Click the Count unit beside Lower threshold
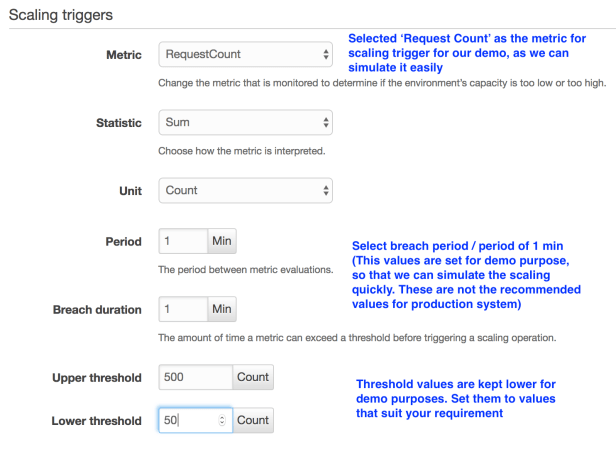The height and width of the screenshot is (464, 616). coord(252,421)
